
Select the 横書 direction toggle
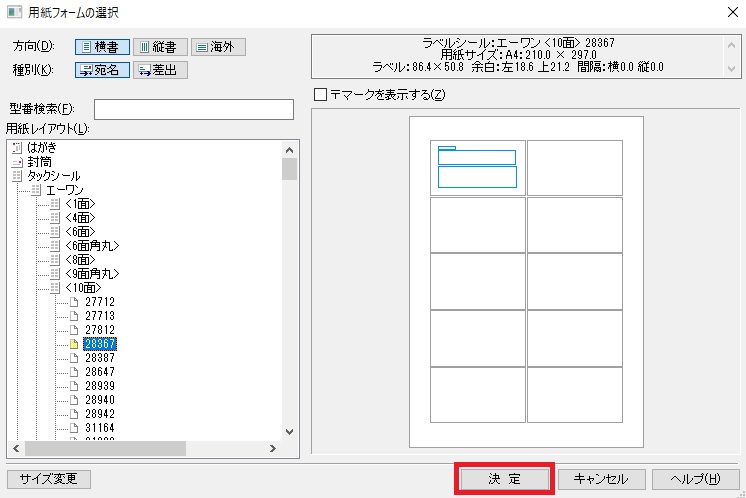pyautogui.click(x=101, y=47)
